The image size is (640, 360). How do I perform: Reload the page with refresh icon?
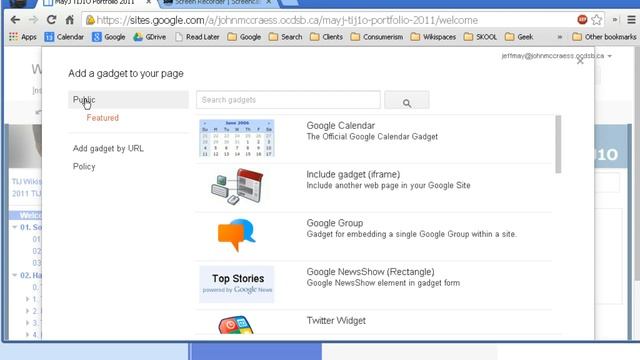point(51,20)
